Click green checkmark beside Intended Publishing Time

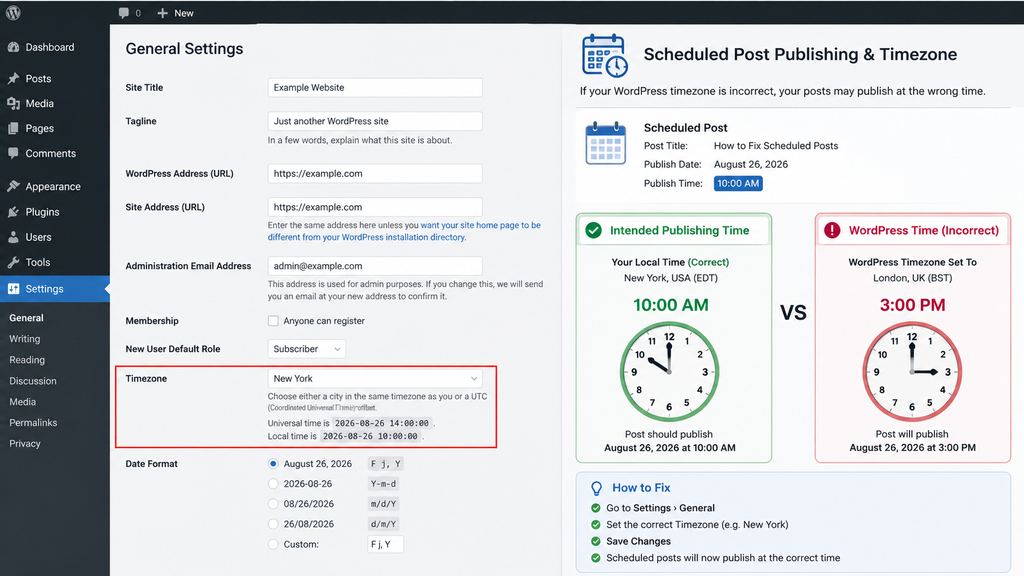pos(594,230)
